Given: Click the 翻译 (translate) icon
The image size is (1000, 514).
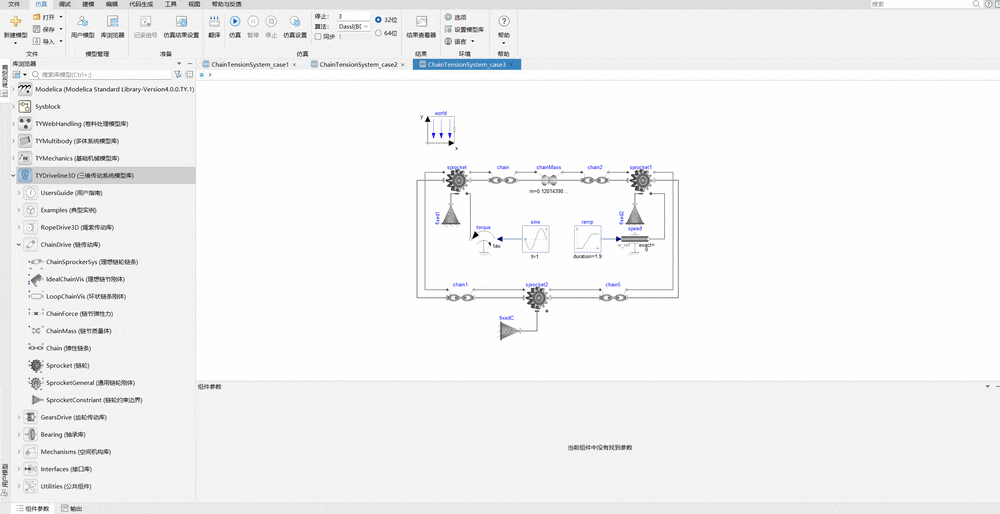Looking at the screenshot, I should point(214,22).
